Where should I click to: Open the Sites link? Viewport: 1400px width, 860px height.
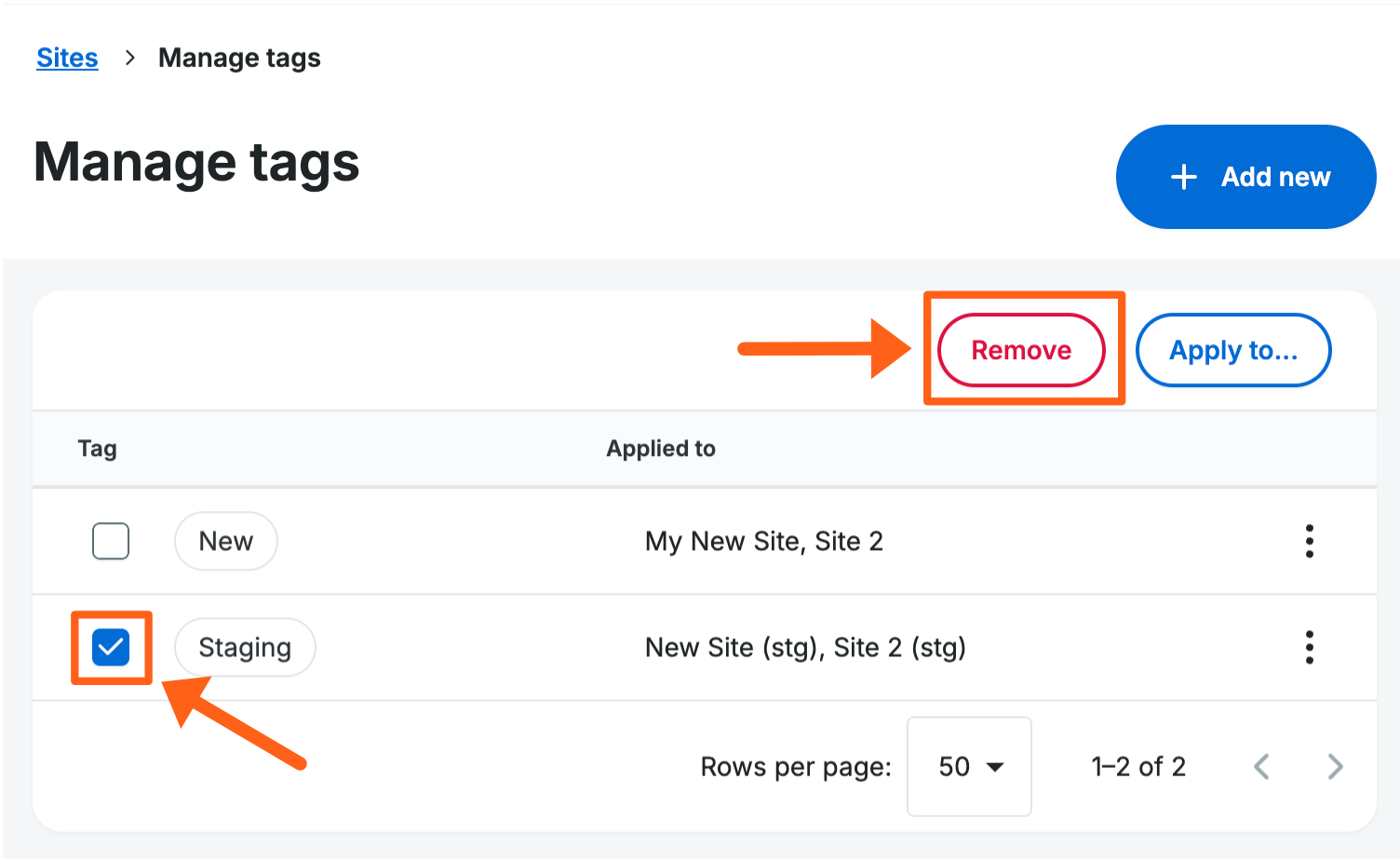[x=66, y=57]
